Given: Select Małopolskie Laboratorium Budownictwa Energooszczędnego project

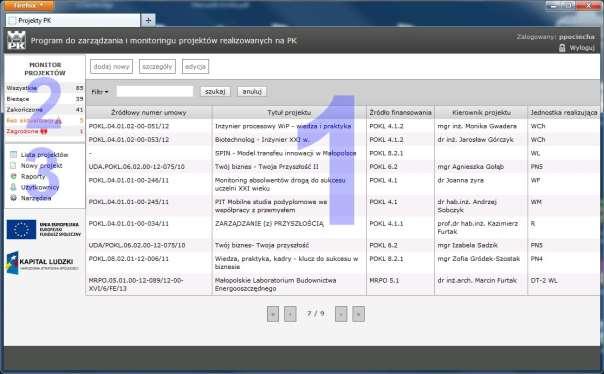Looking at the screenshot, I should 342,284.
